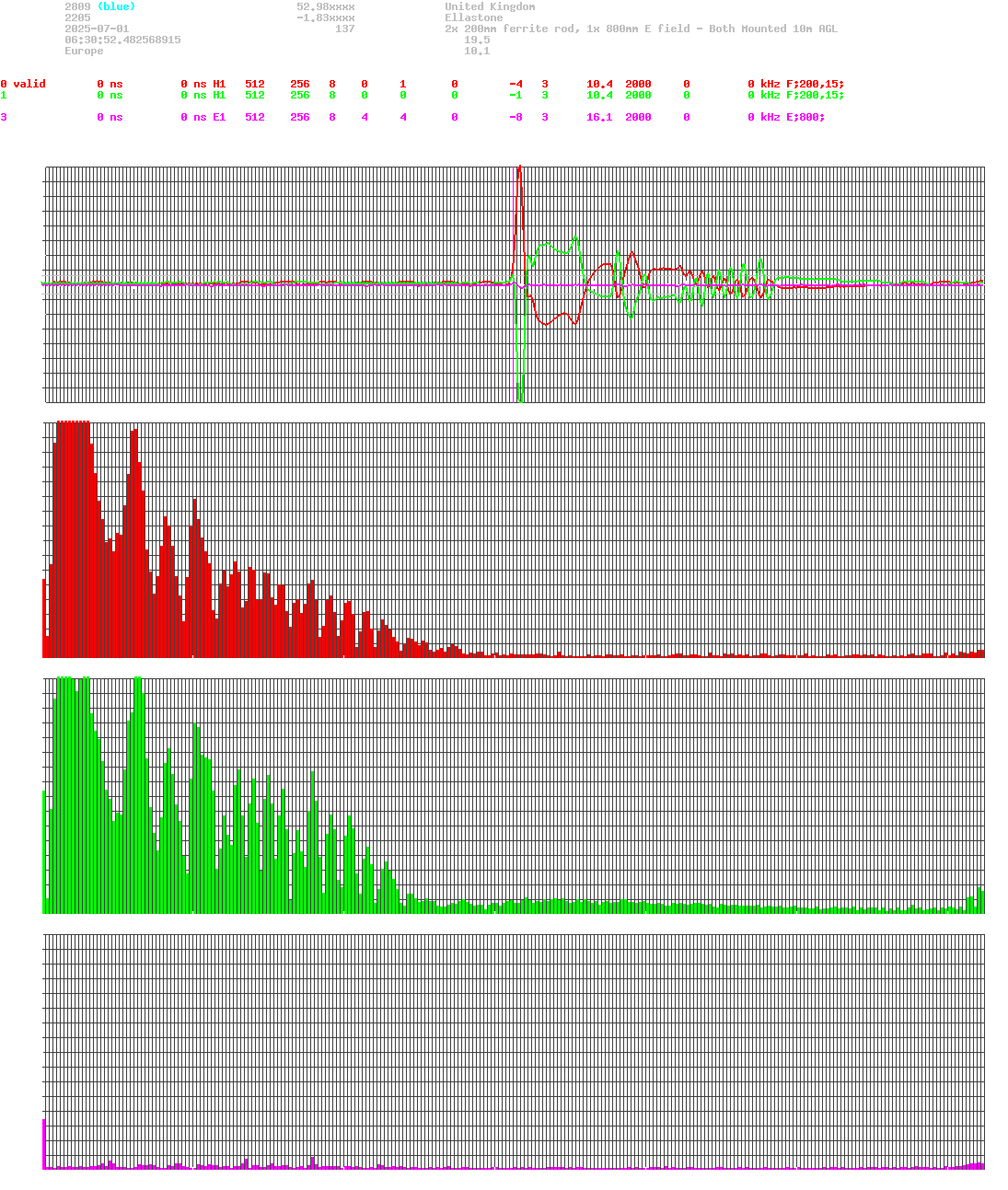Image resolution: width=1008 pixels, height=1190 pixels.
Task: Click the region label Europe
Action: [x=84, y=51]
